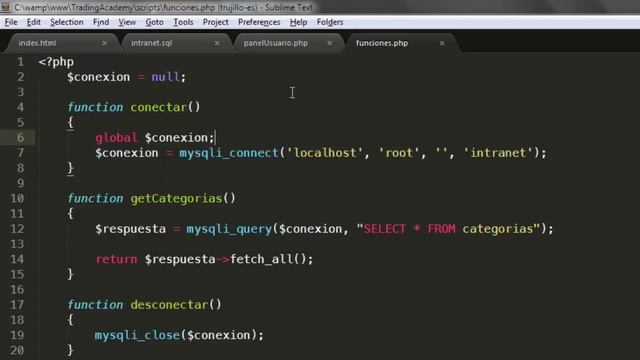Click the getCategorias function name

[x=176, y=198]
